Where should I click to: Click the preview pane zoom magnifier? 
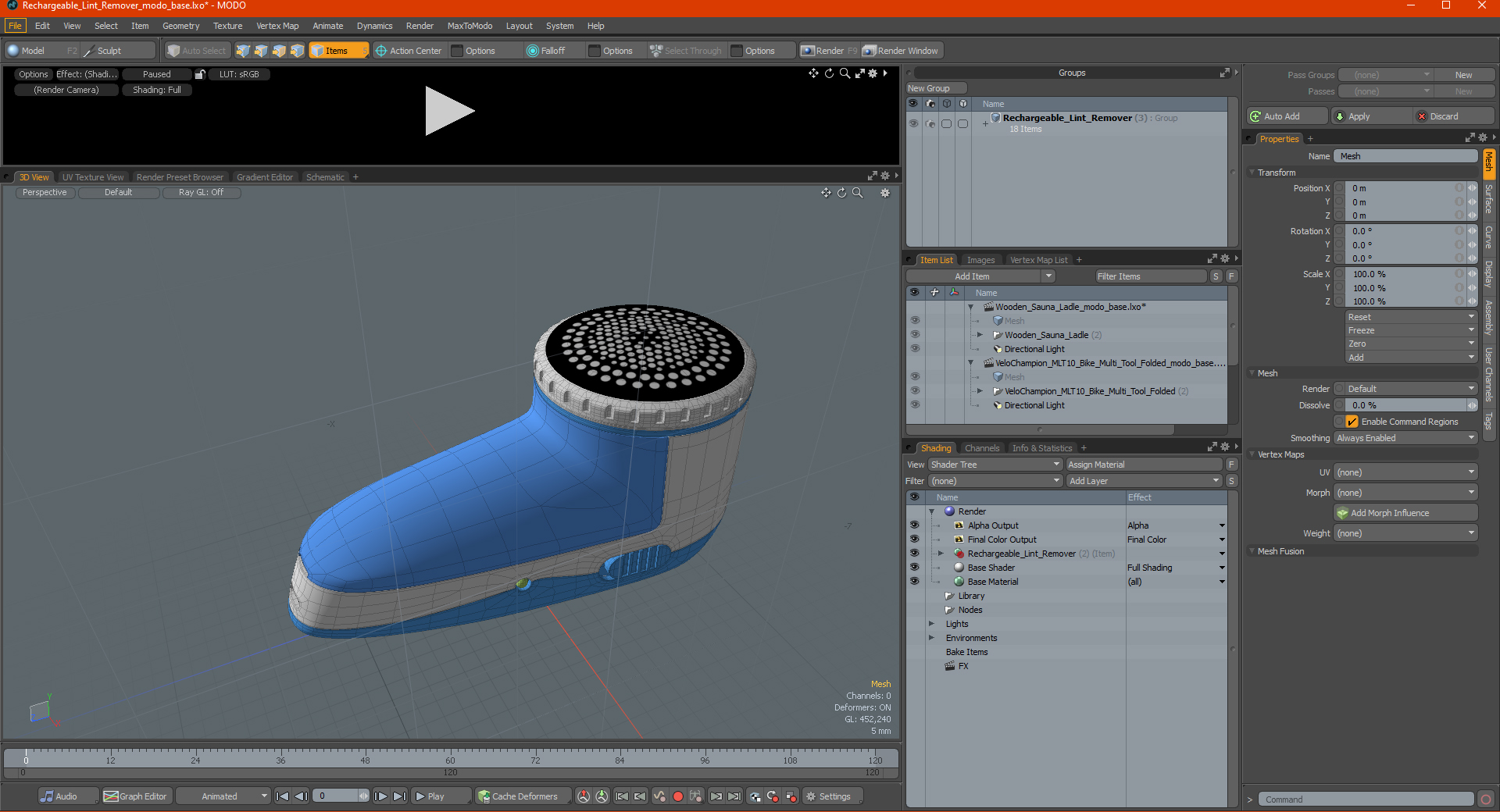click(x=845, y=73)
